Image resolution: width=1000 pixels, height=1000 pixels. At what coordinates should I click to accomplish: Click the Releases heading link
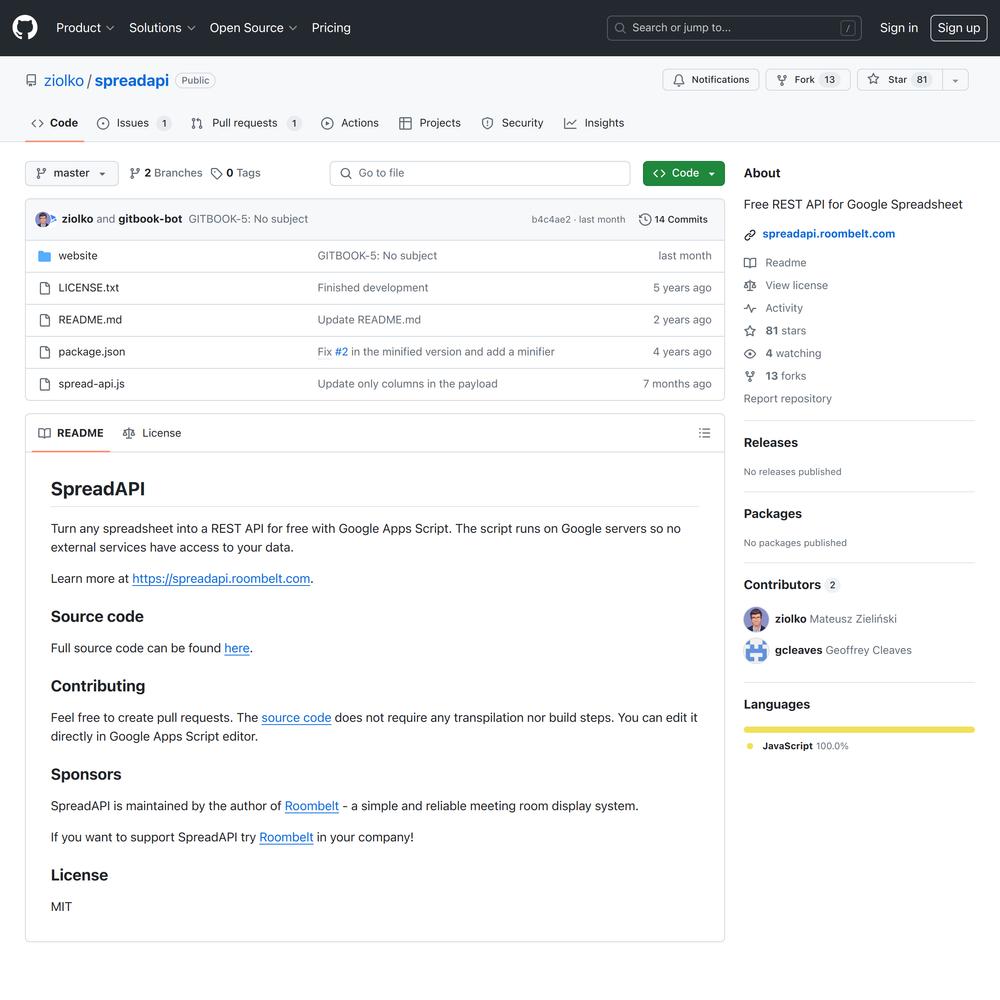tap(770, 443)
